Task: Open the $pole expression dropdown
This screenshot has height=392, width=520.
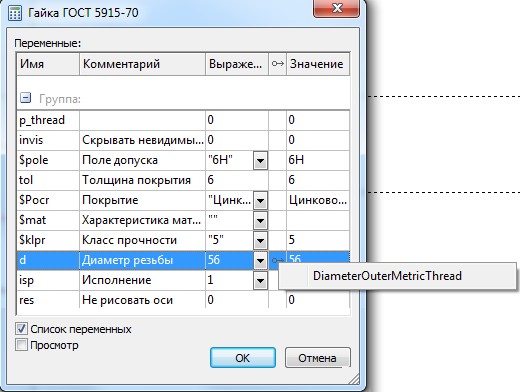Action: pyautogui.click(x=260, y=161)
